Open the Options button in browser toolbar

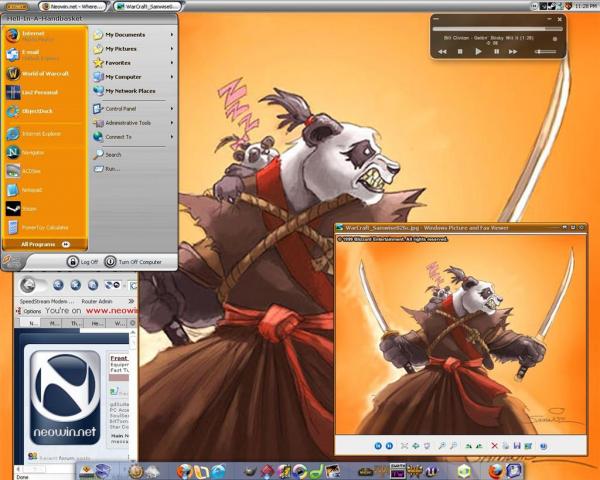point(28,311)
